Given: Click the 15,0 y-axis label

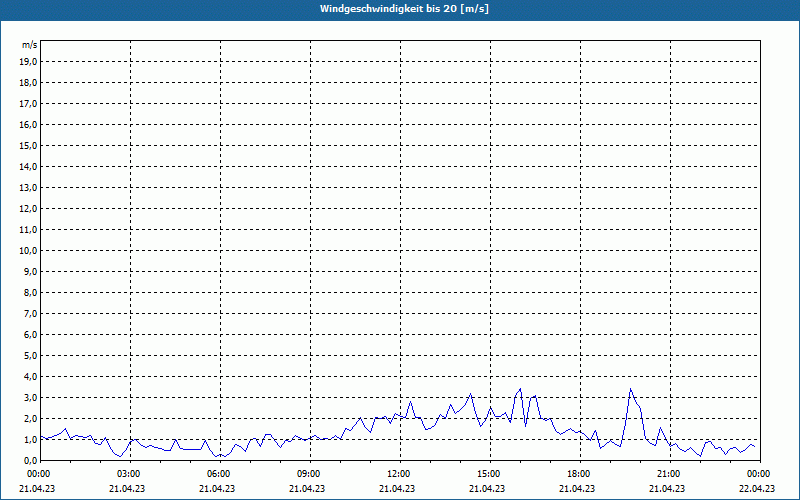Looking at the screenshot, I should pyautogui.click(x=28, y=145).
